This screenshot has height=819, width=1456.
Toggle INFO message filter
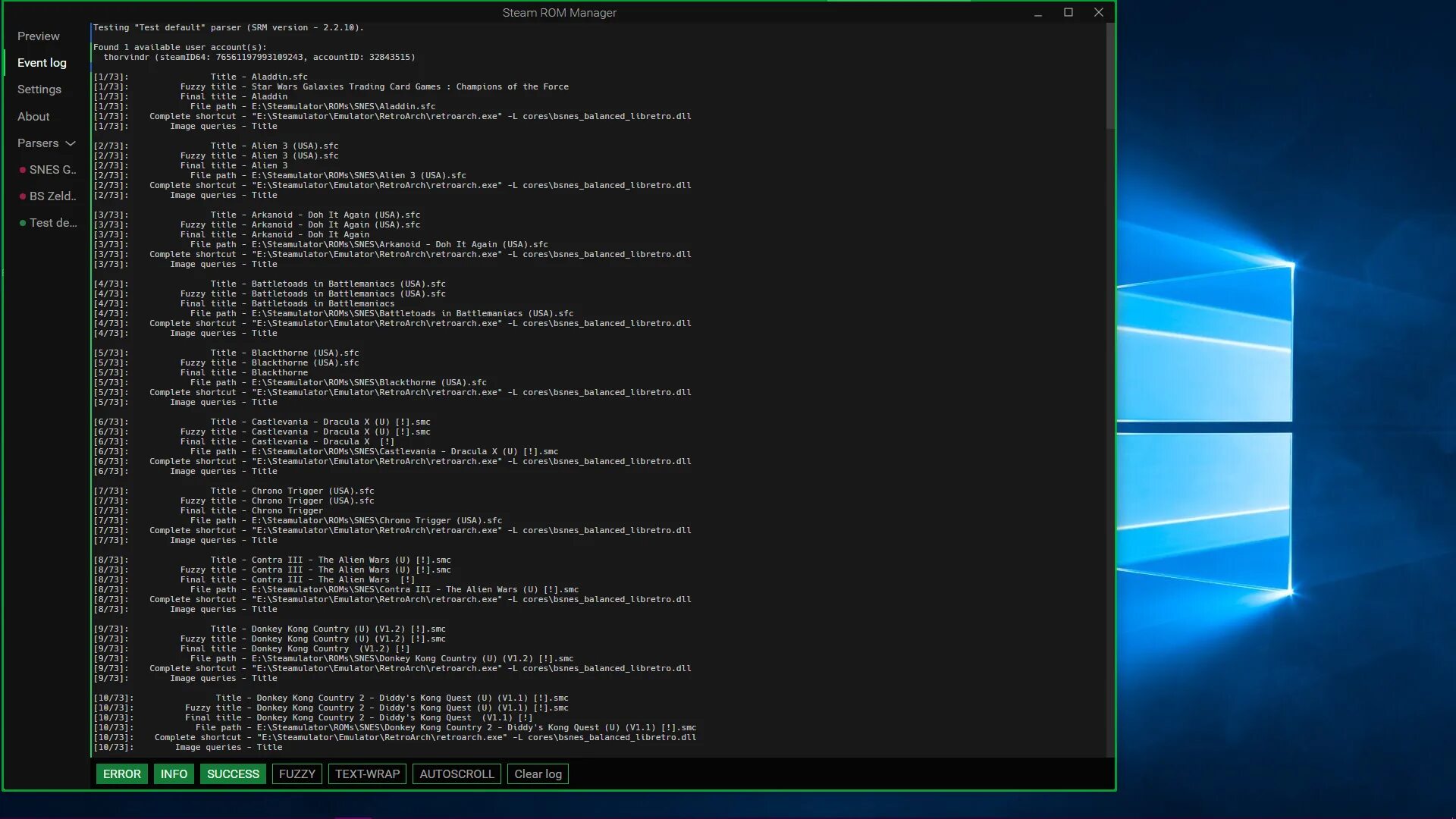click(x=174, y=773)
